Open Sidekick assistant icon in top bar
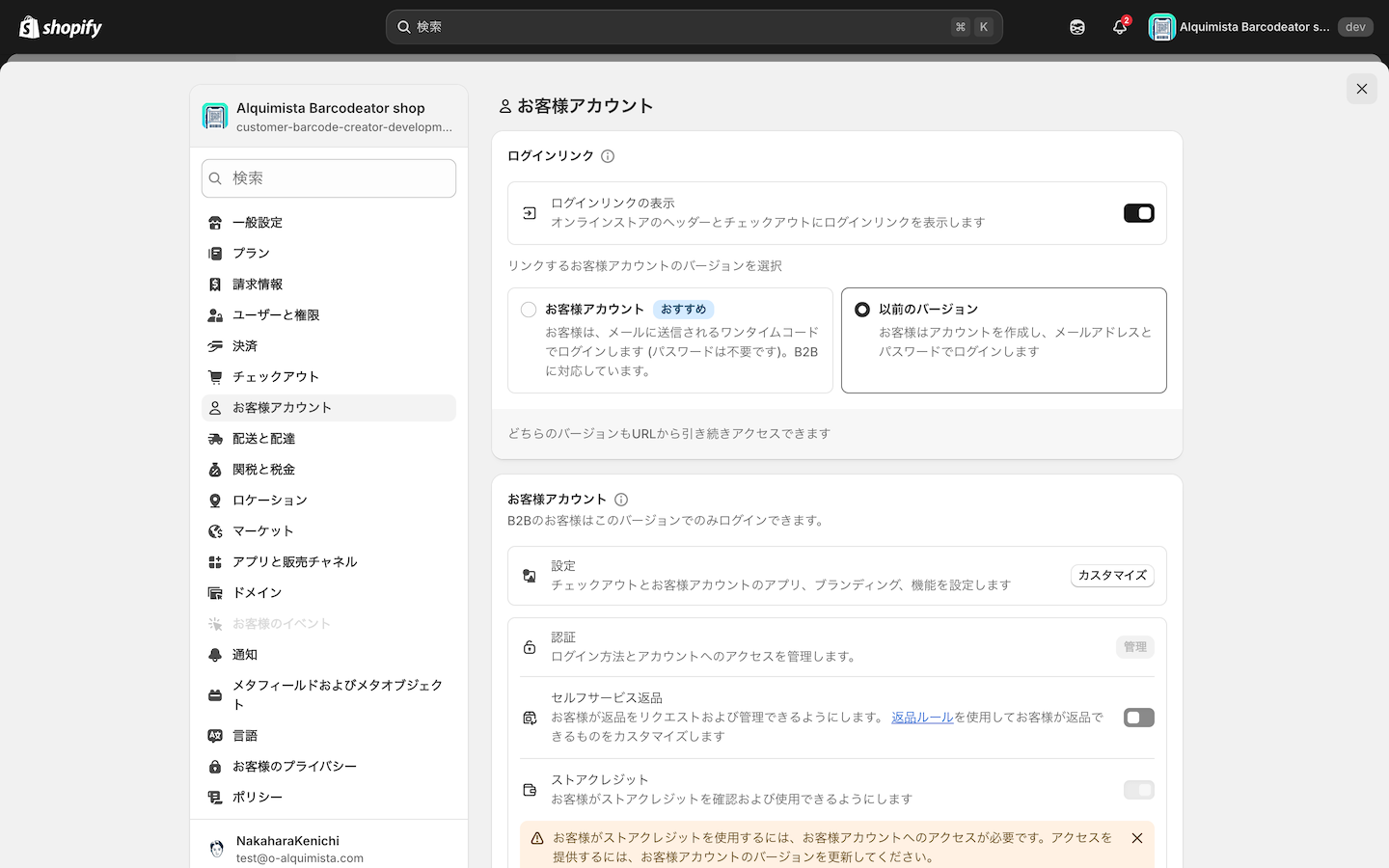 click(1077, 27)
